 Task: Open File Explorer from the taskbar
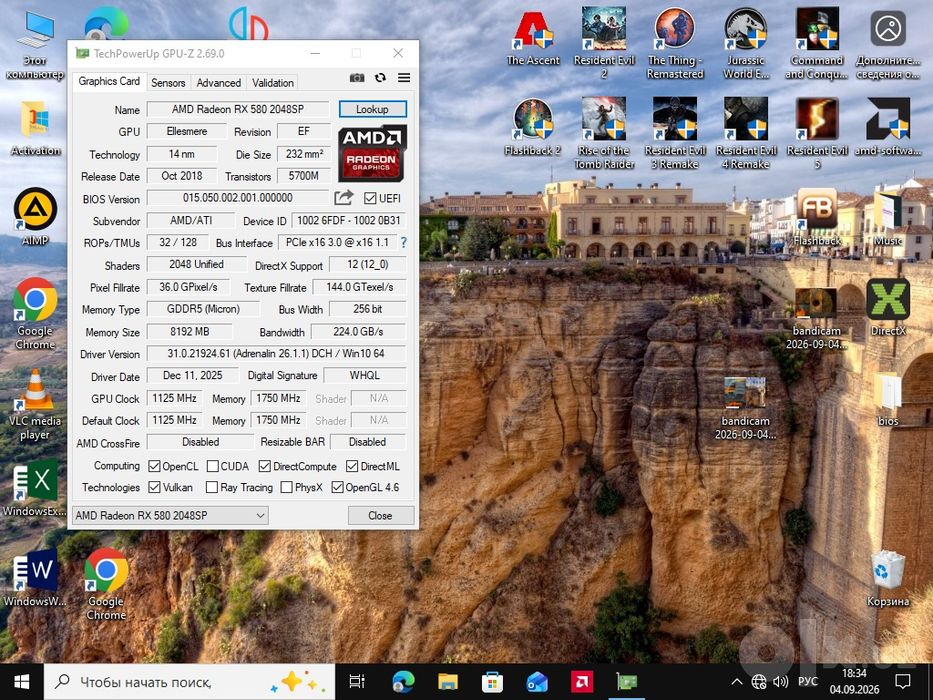[447, 682]
